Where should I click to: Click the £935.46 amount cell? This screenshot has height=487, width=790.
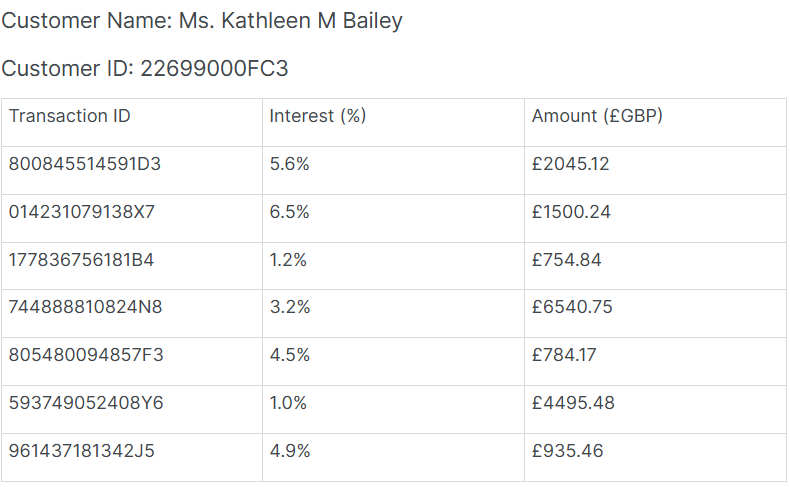(568, 451)
